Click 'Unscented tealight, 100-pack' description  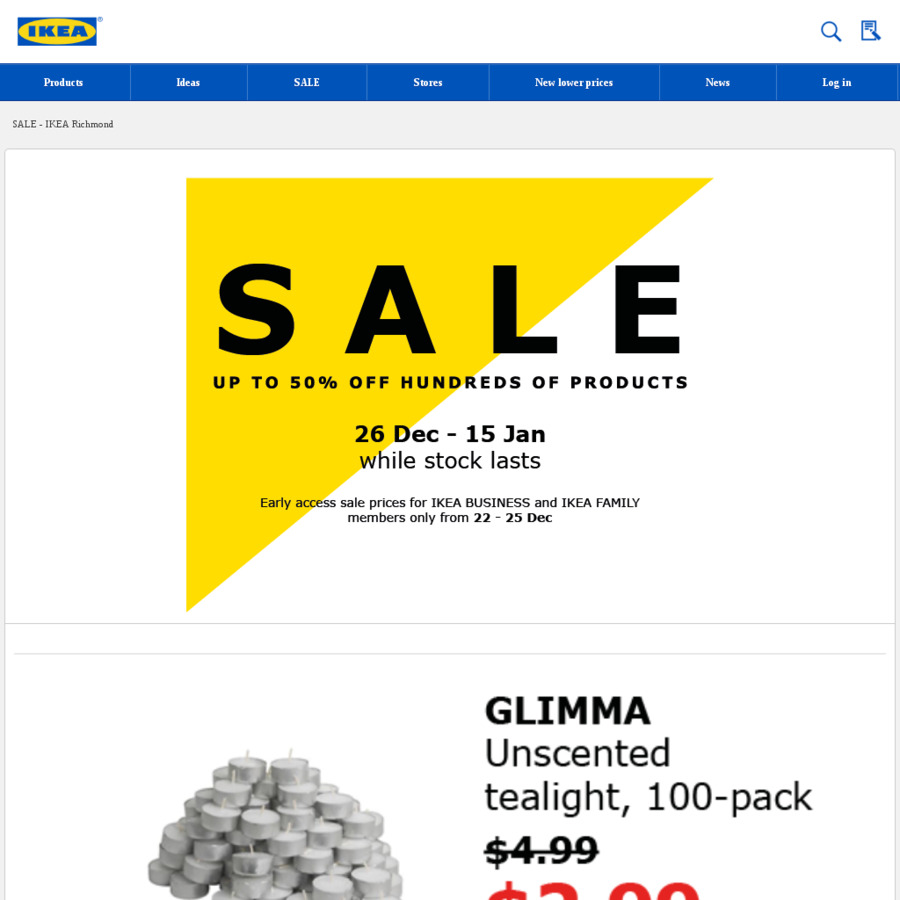647,775
